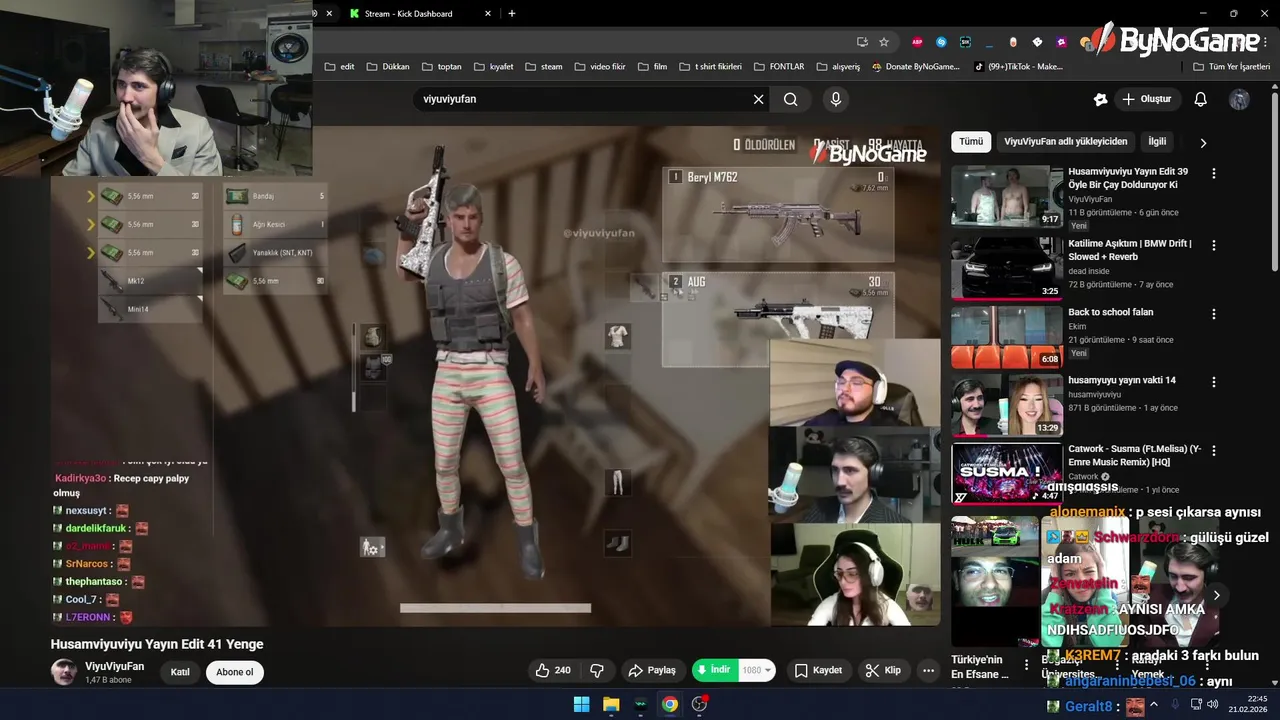Open husamyuyu yayın vakti 14 thumbnail
The image size is (1280, 720).
point(1006,405)
